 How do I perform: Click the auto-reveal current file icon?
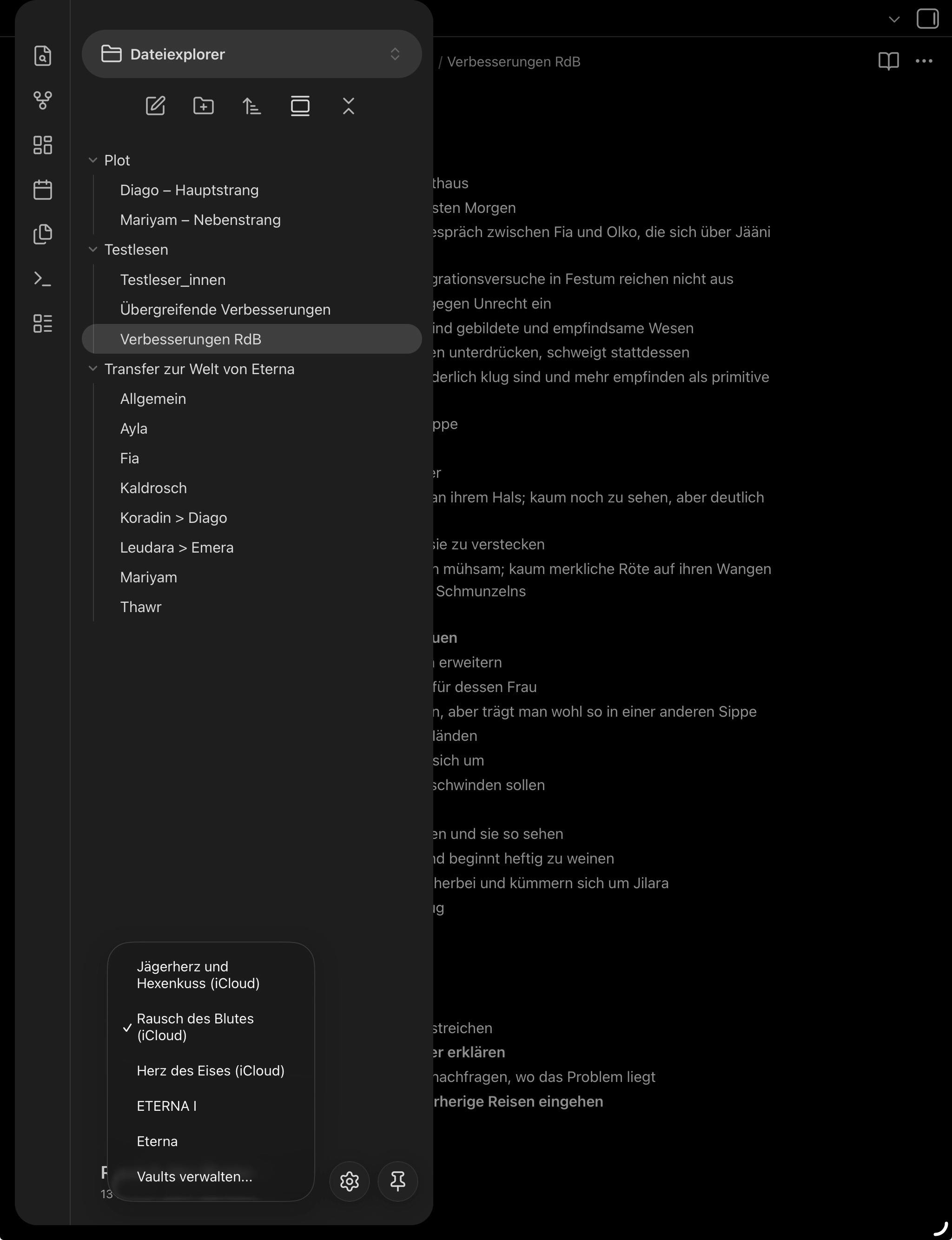pyautogui.click(x=300, y=106)
